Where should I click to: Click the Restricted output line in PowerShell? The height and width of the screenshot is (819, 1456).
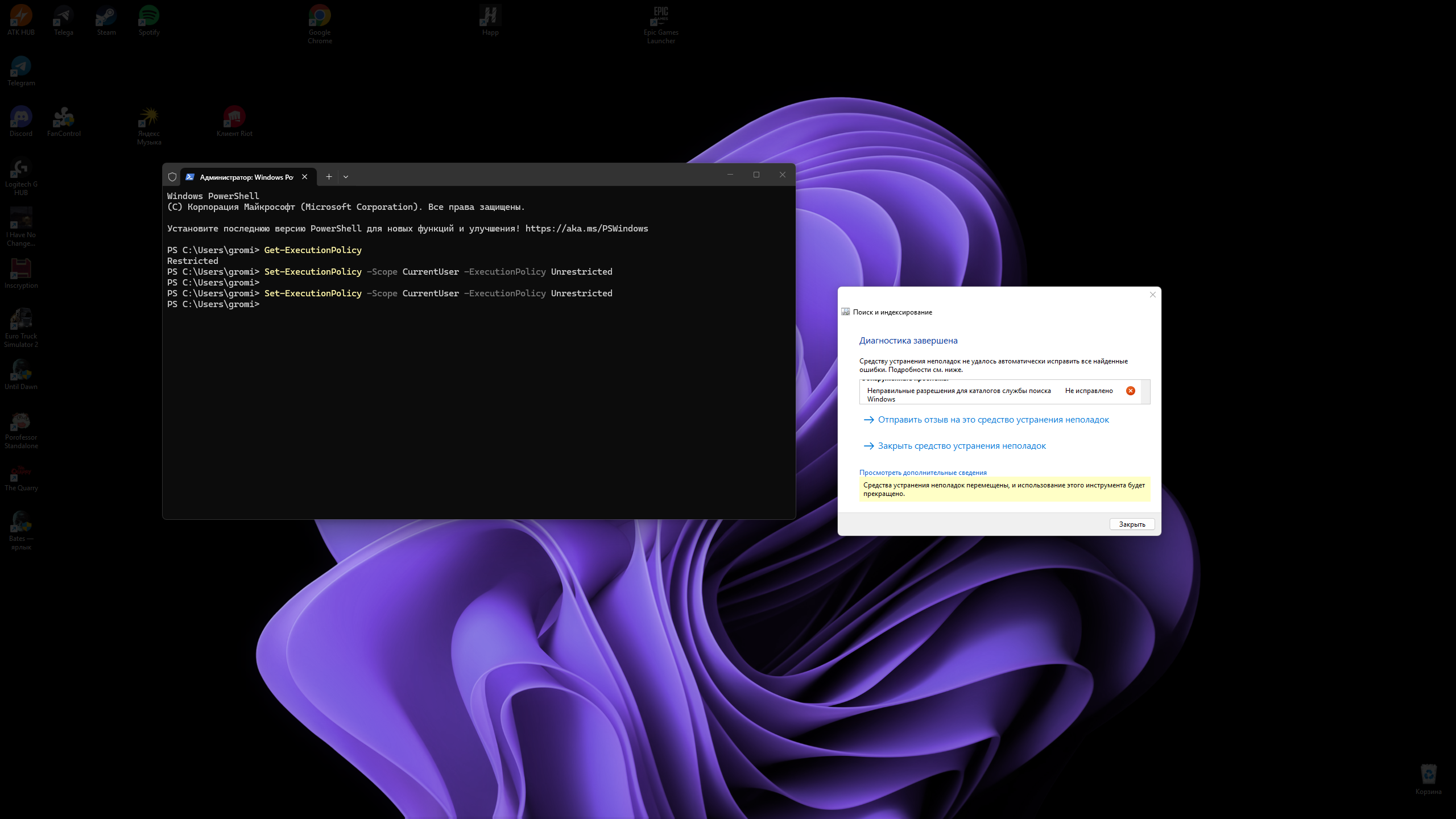[x=193, y=261]
